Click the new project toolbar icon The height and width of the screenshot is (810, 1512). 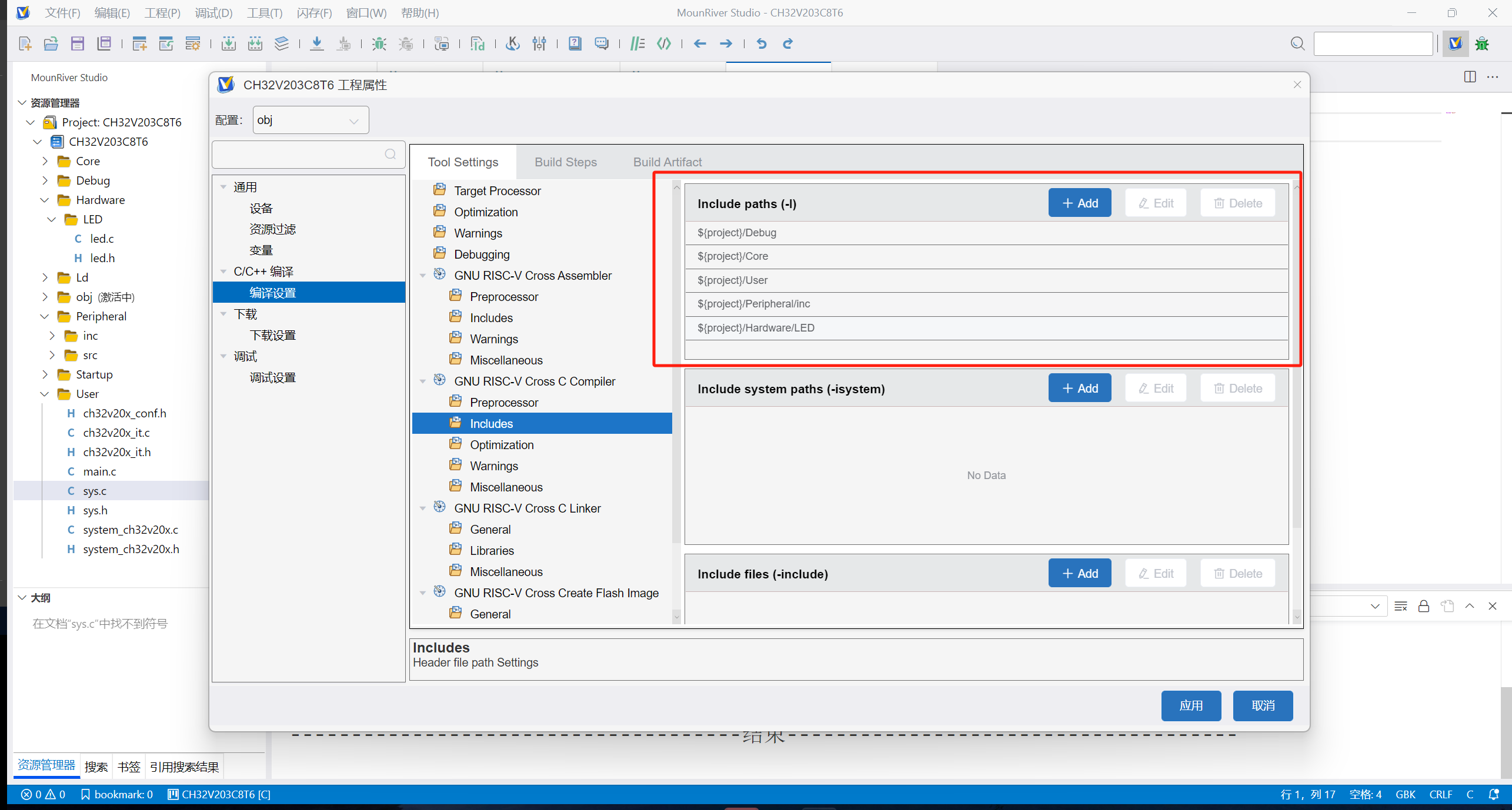139,43
